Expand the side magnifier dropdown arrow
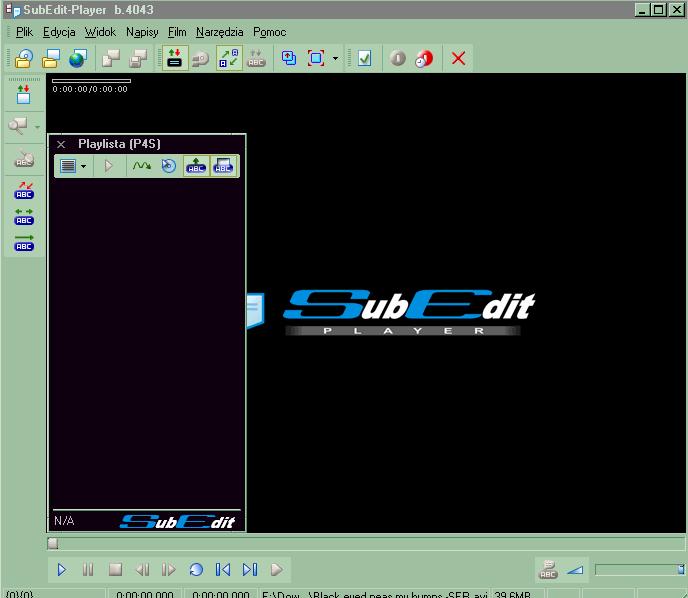Screen dimensions: 688x598 click(x=37, y=127)
